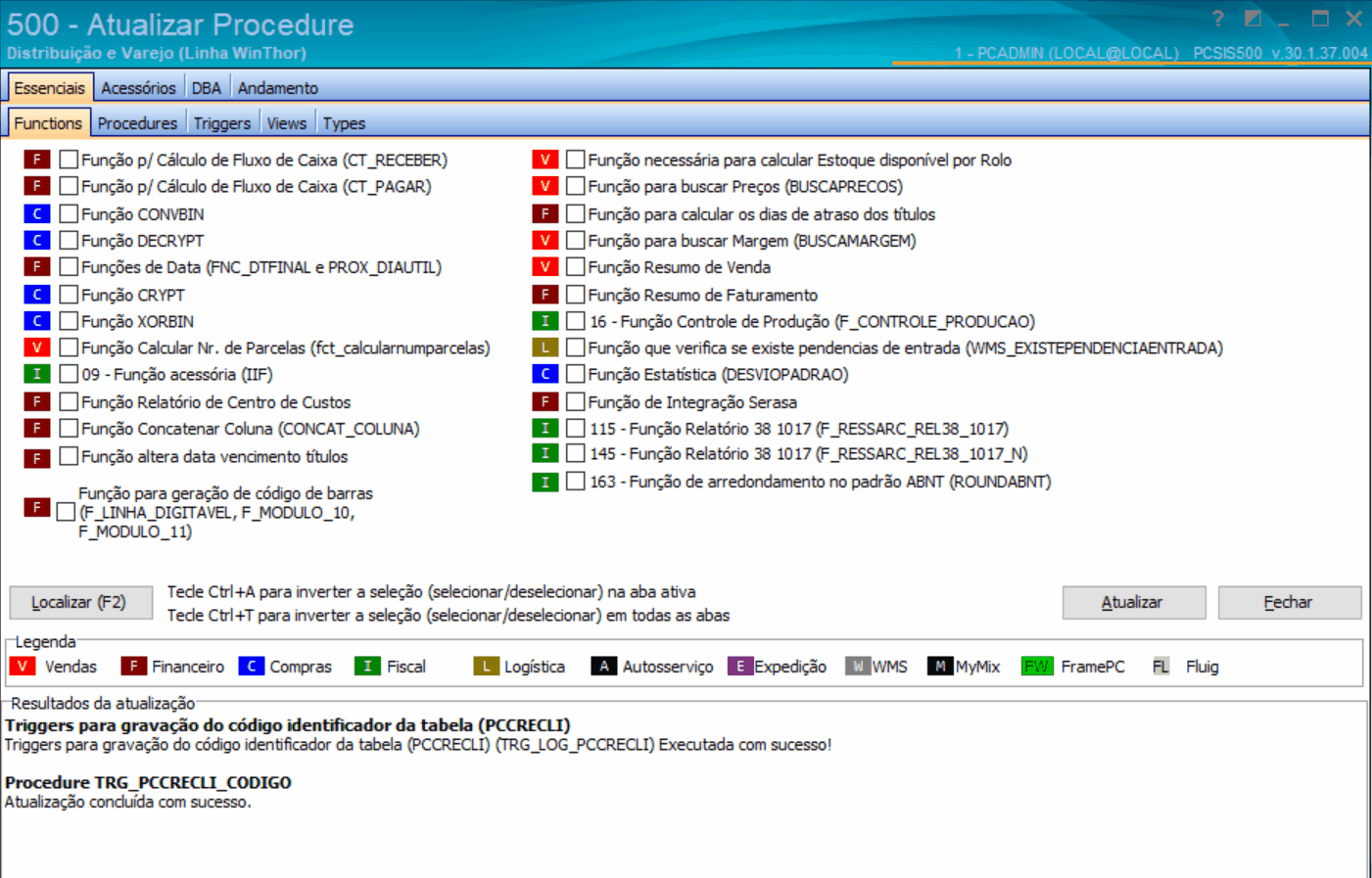The image size is (1372, 878).
Task: Click red V icon beside Calcular Nr. de Parcelas
Action: tap(37, 347)
